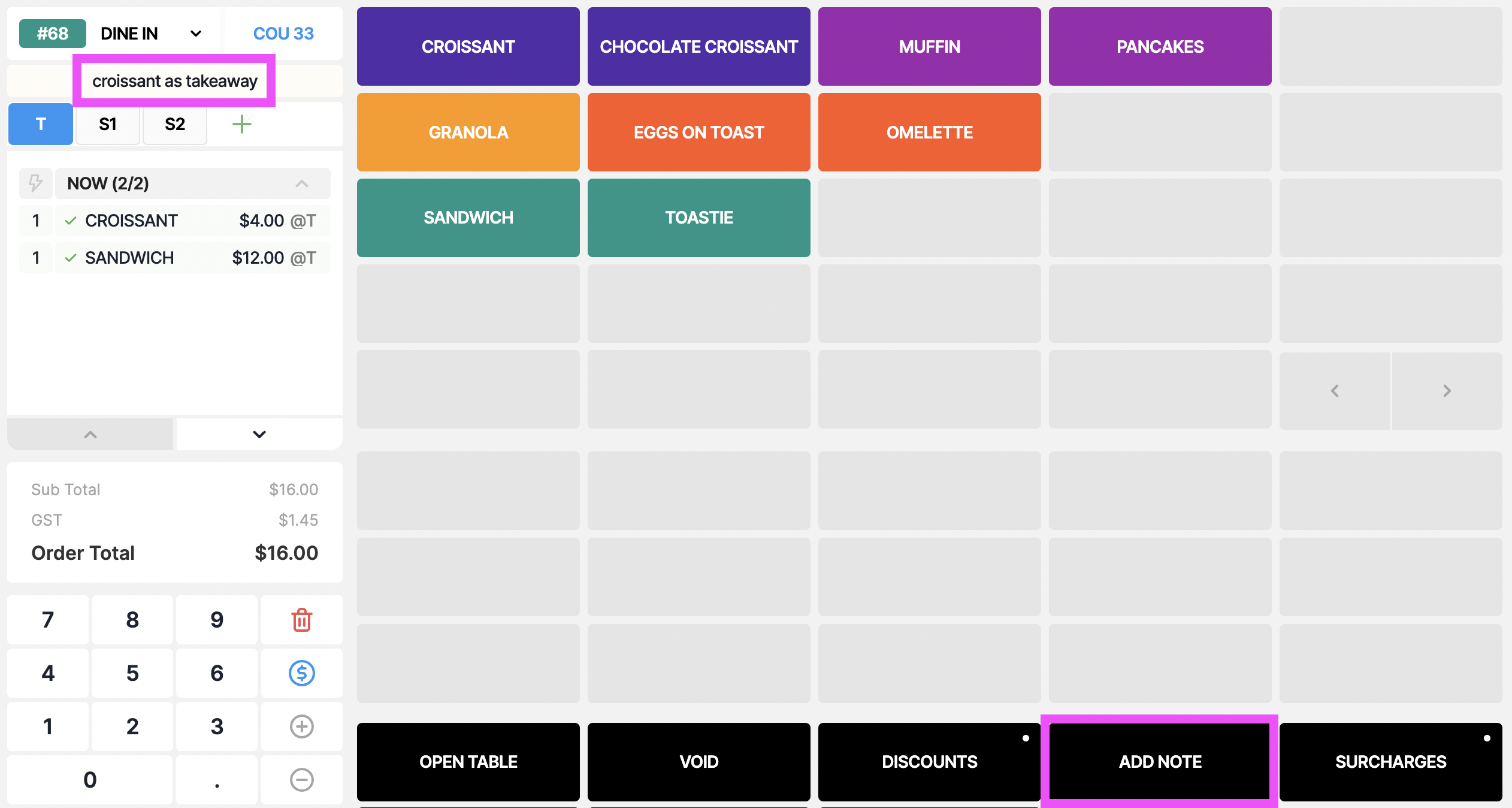Toggle the CROISSANT order line checkmark

point(71,221)
